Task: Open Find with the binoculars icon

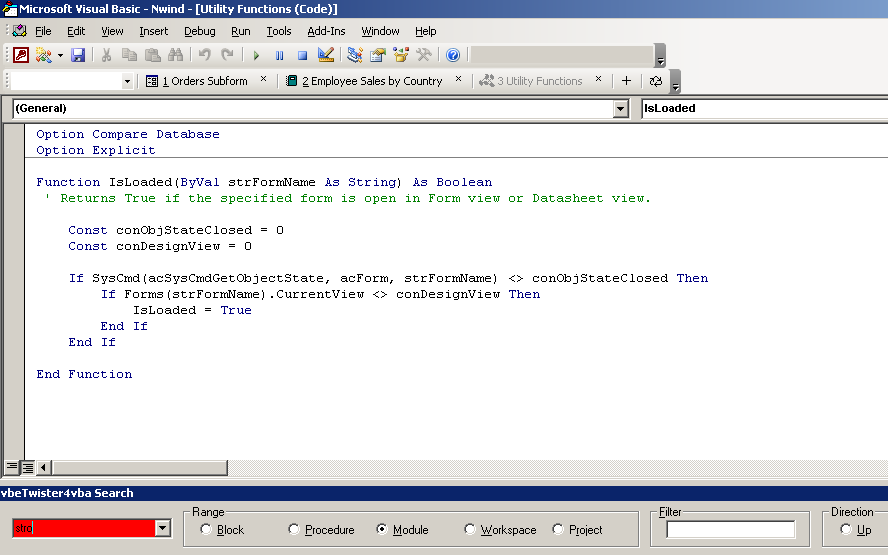Action: 176,55
